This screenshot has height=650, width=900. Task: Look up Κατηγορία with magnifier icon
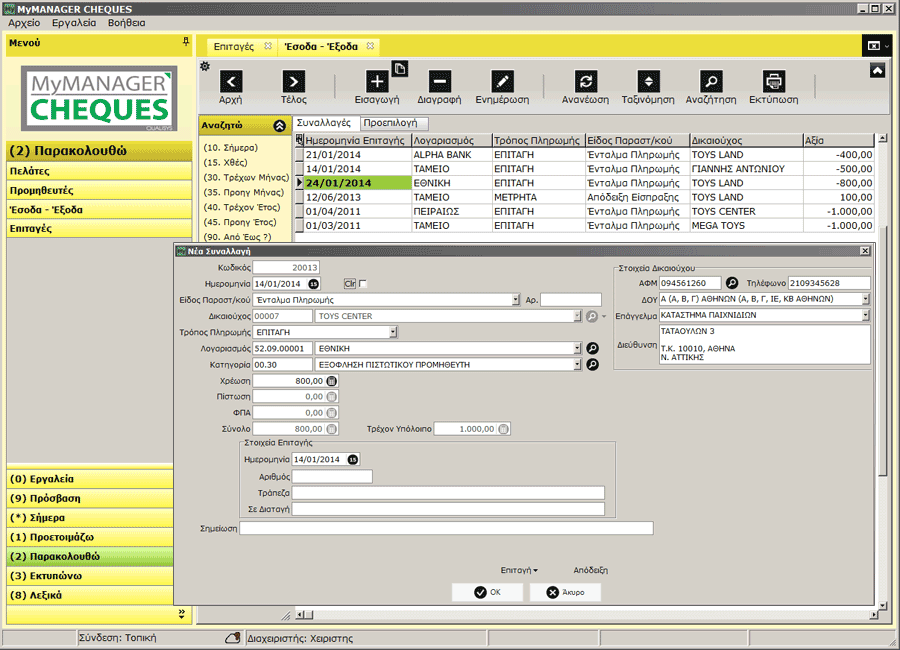pos(592,364)
